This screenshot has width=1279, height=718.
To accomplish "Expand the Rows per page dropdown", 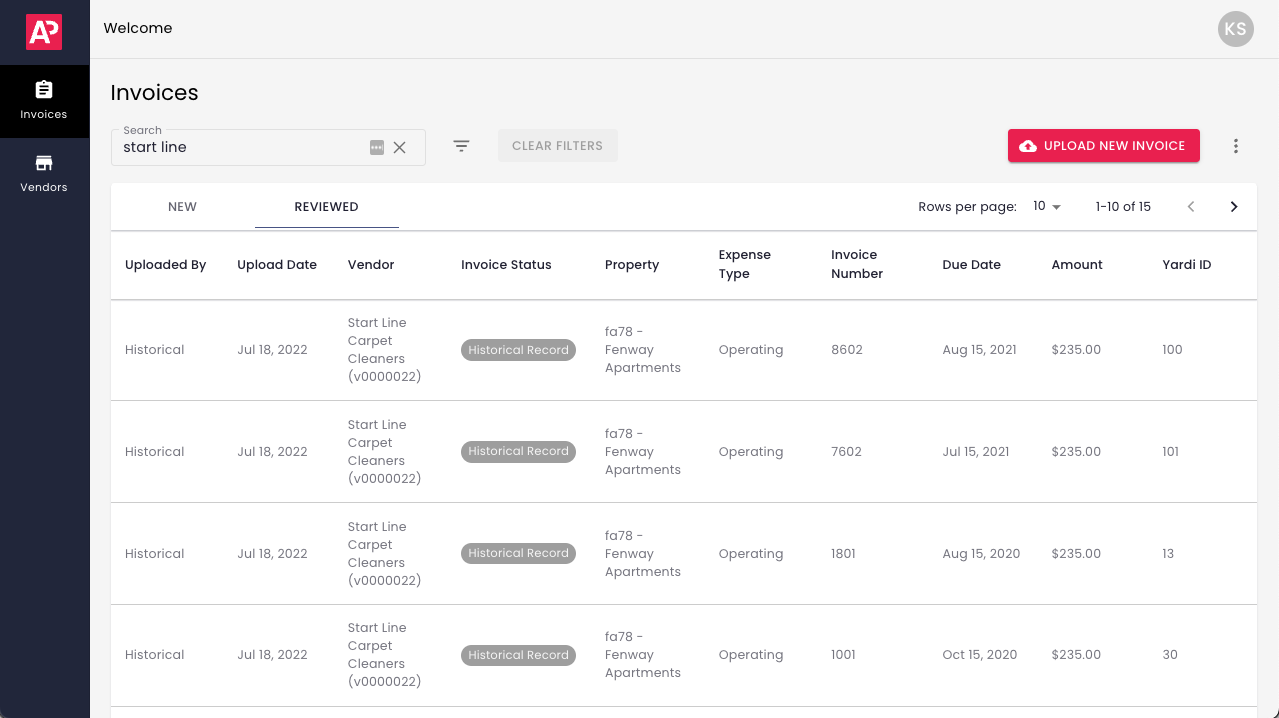I will coord(1047,207).
